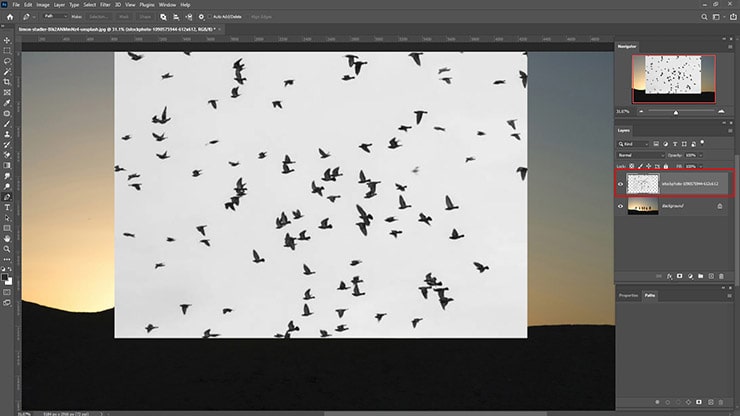The image size is (740, 416).
Task: Toggle lock image pixels brush icon
Action: [x=640, y=166]
